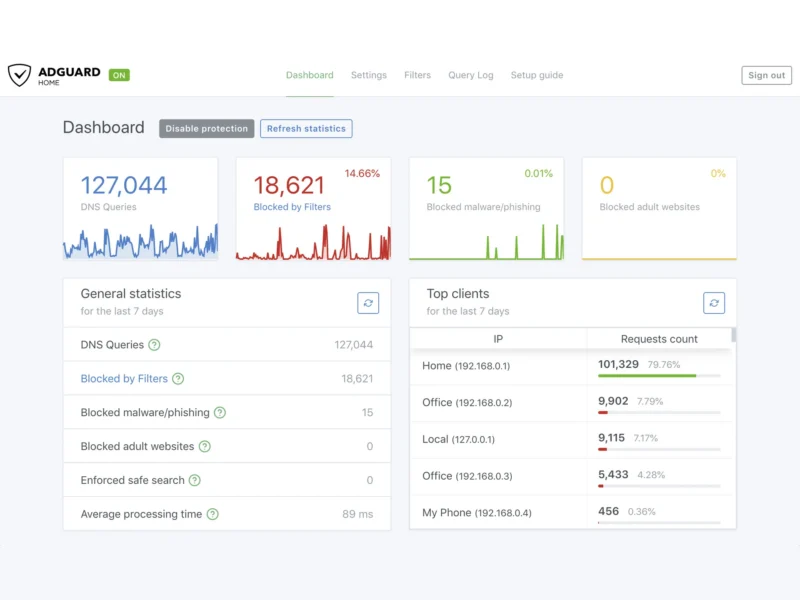
Task: Click the IP column header
Action: (498, 339)
